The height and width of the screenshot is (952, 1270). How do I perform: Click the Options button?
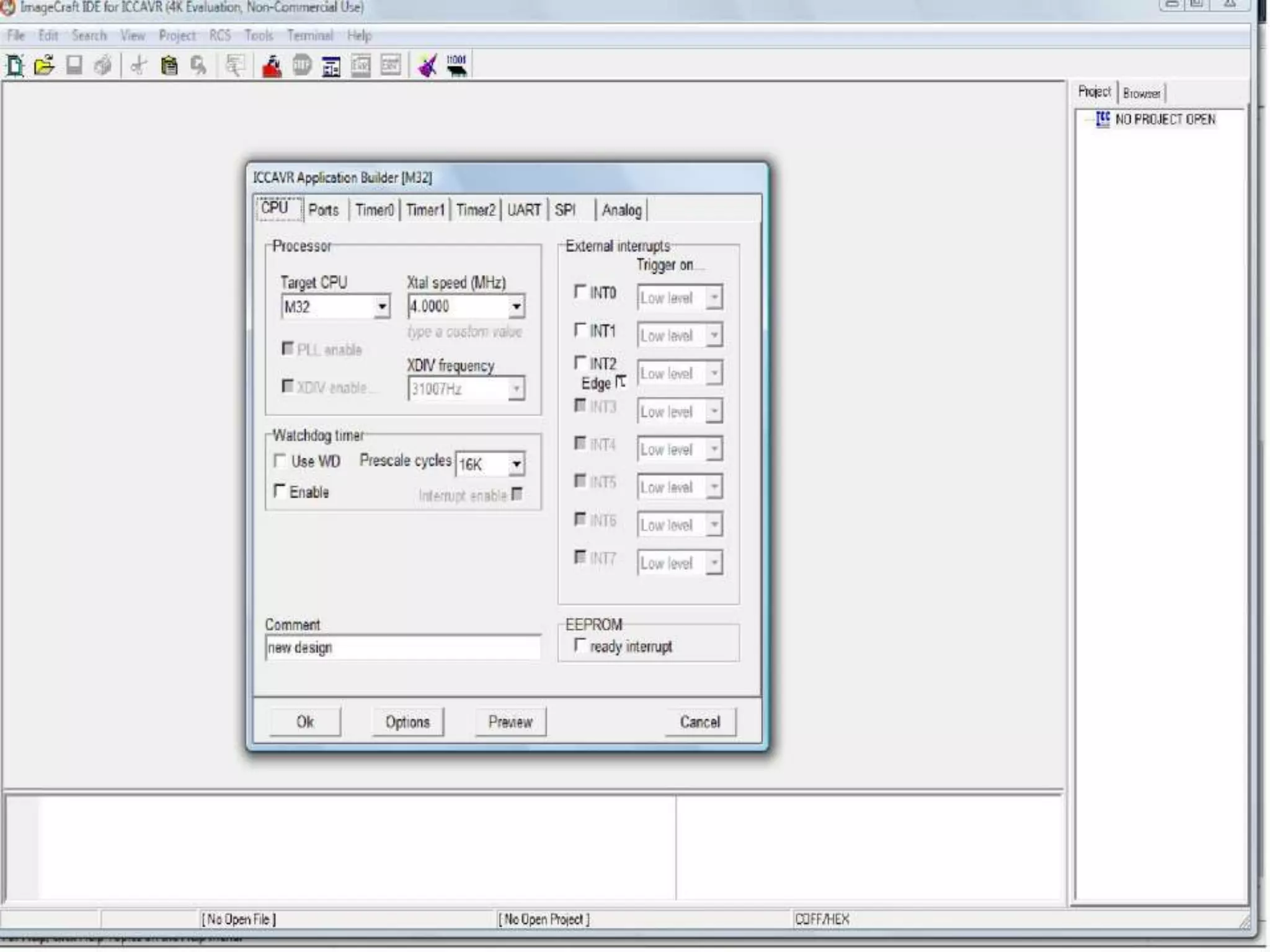(x=407, y=722)
